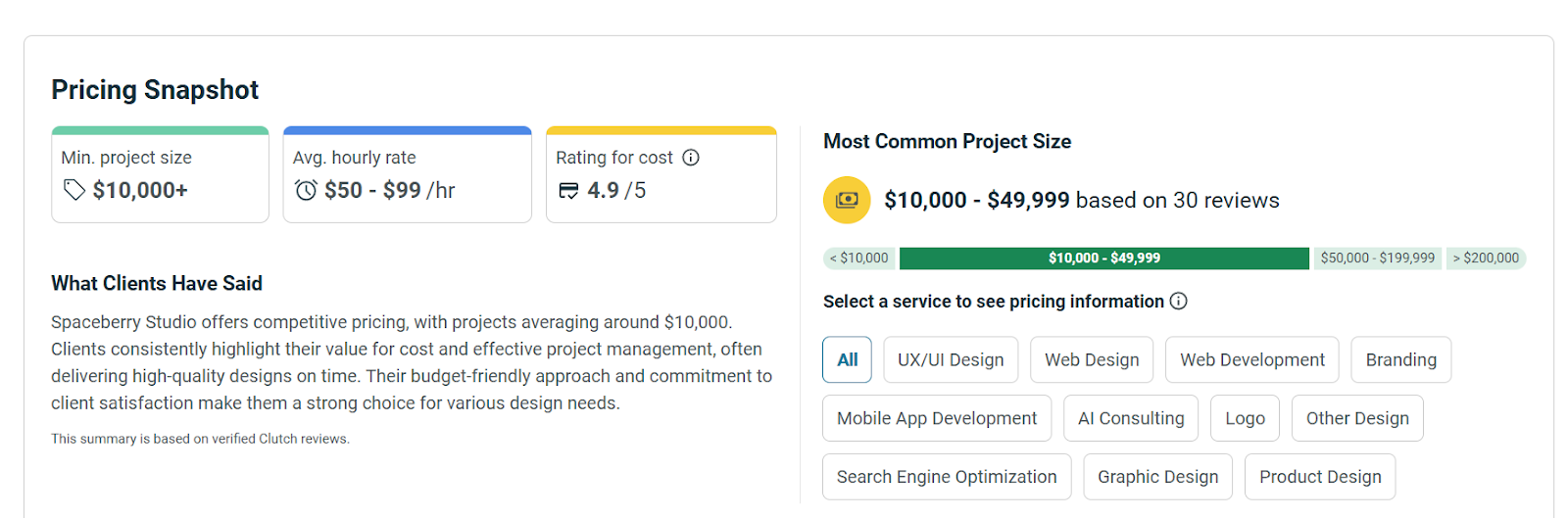Click the info icon beside Rating for cost
The height and width of the screenshot is (518, 1568).
[x=691, y=158]
